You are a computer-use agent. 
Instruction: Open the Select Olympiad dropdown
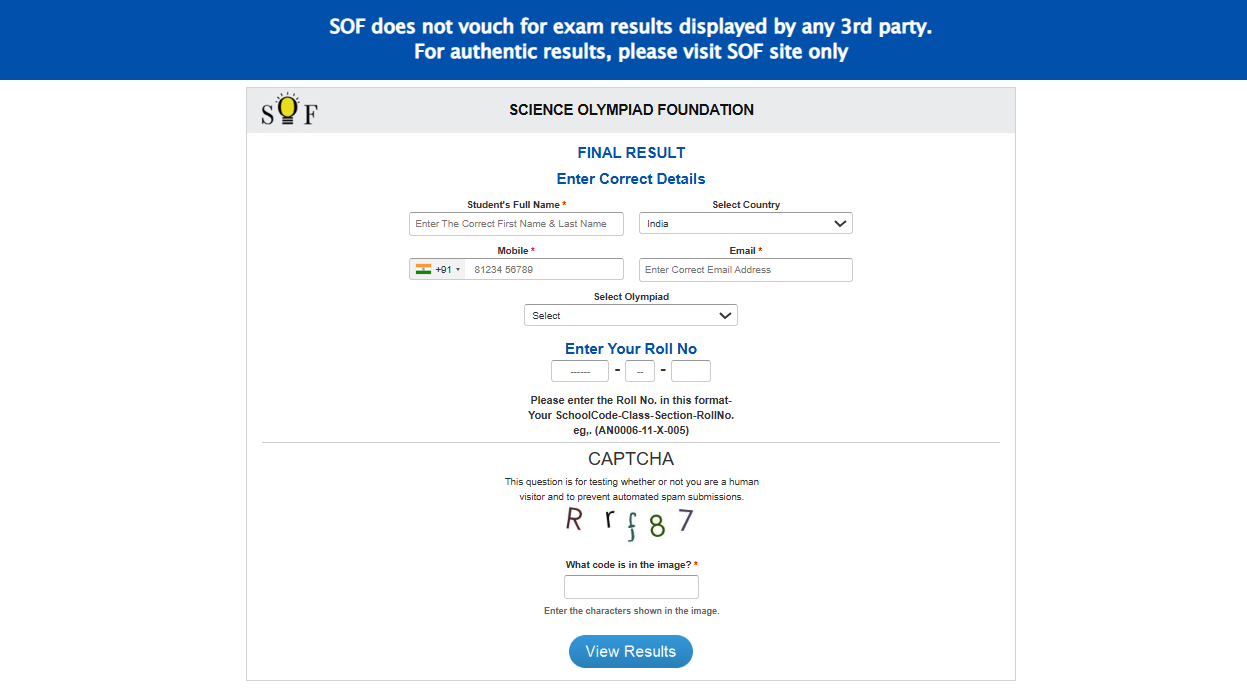(630, 316)
